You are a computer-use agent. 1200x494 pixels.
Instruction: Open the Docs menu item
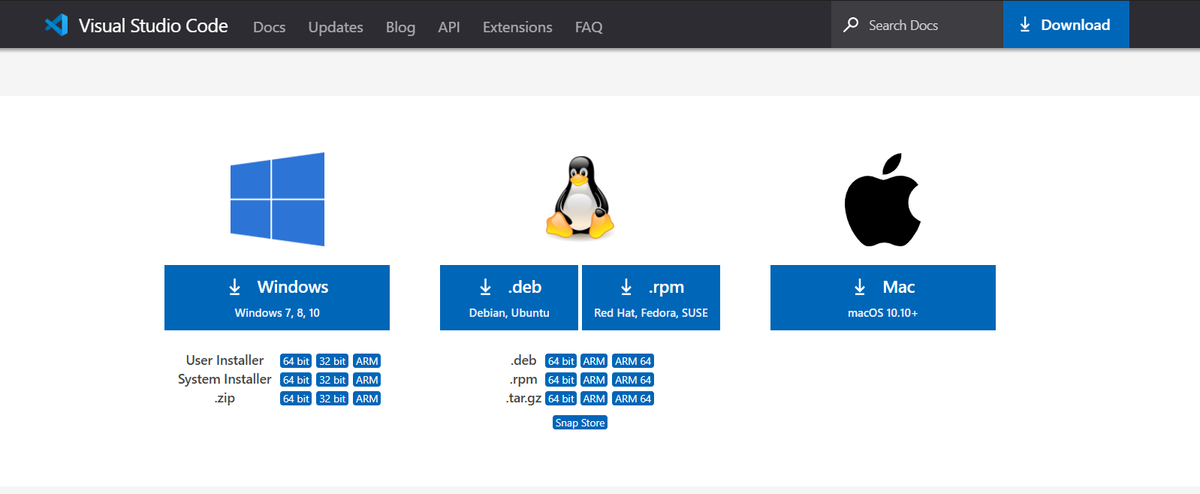[x=270, y=27]
